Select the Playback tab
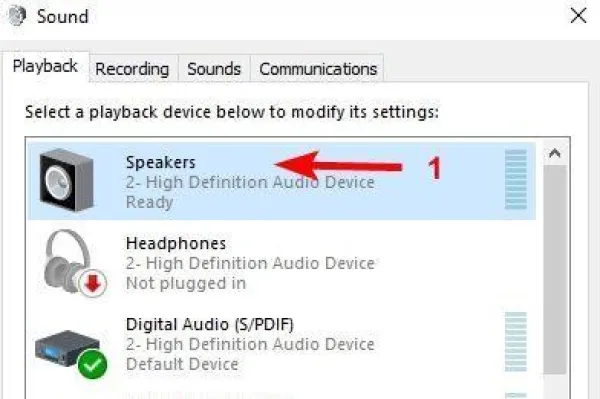Image resolution: width=600 pixels, height=399 pixels. point(45,67)
